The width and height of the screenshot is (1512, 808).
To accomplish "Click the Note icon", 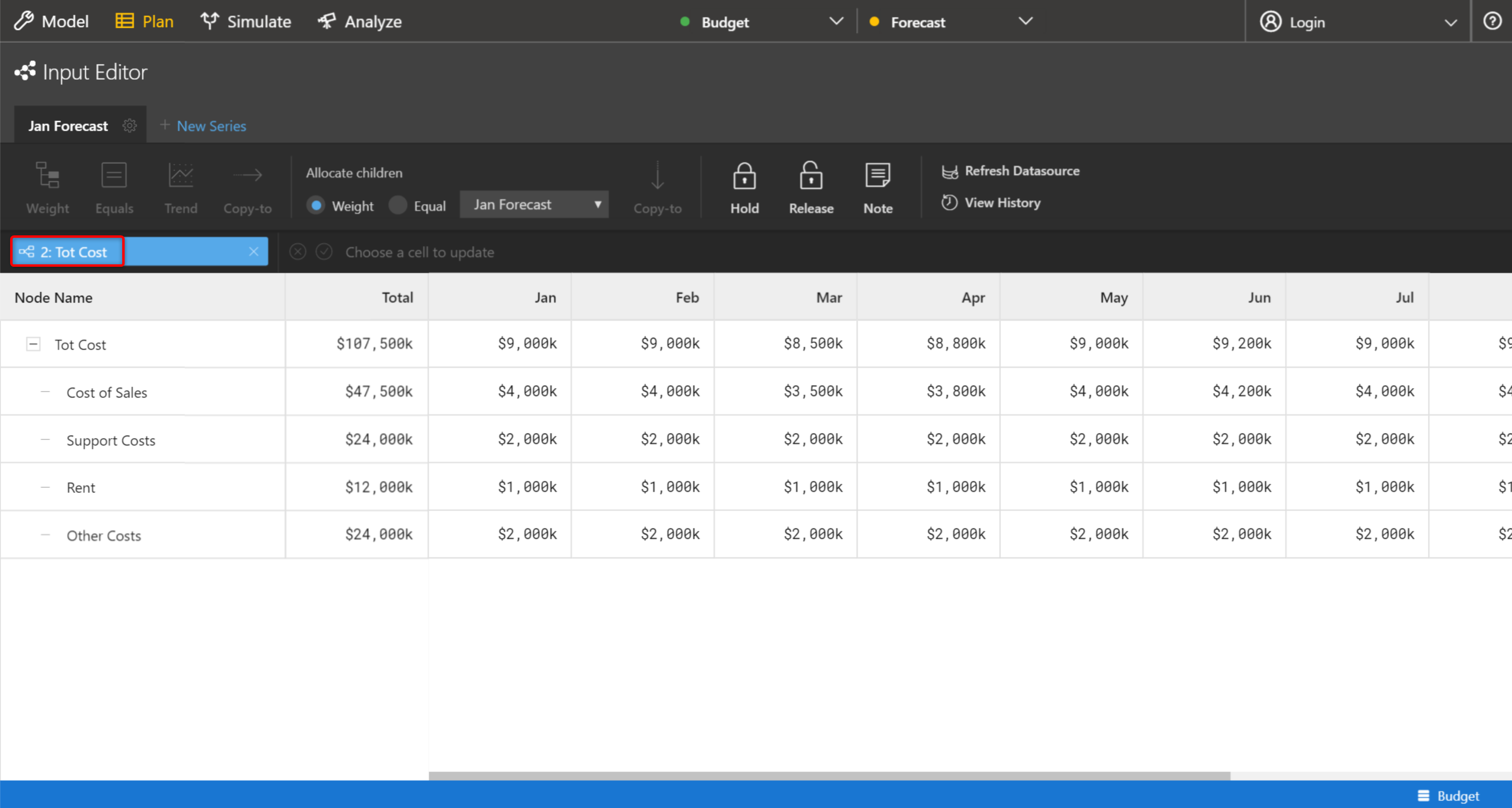I will [878, 175].
